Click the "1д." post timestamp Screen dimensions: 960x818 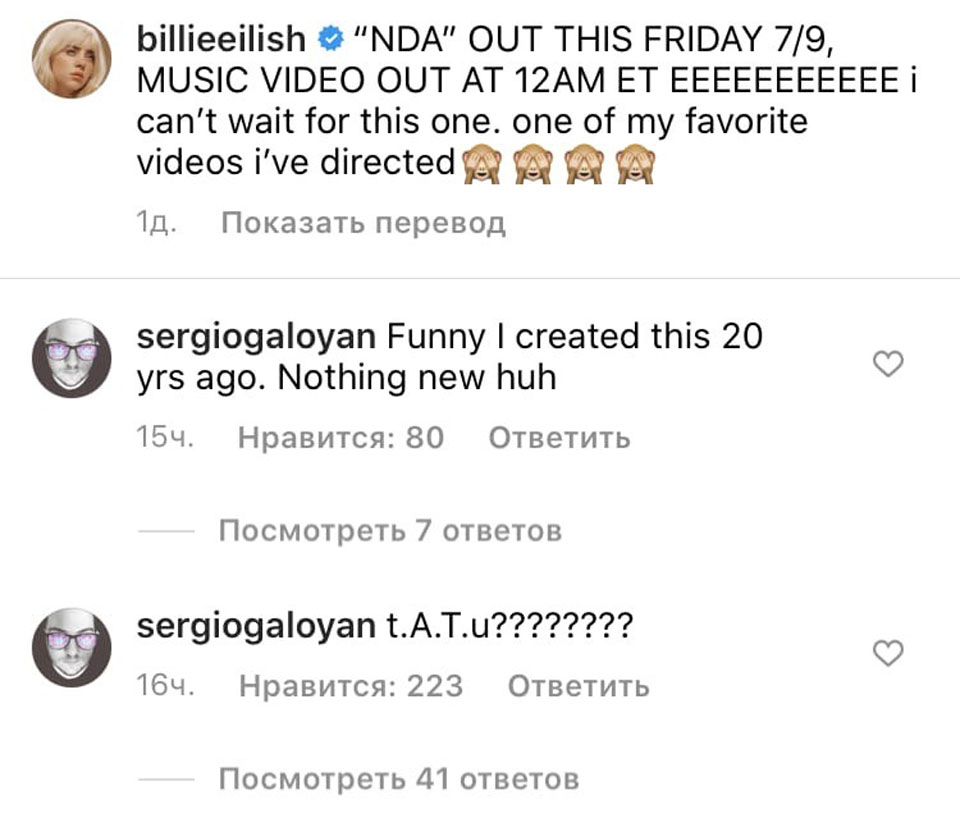click(156, 223)
